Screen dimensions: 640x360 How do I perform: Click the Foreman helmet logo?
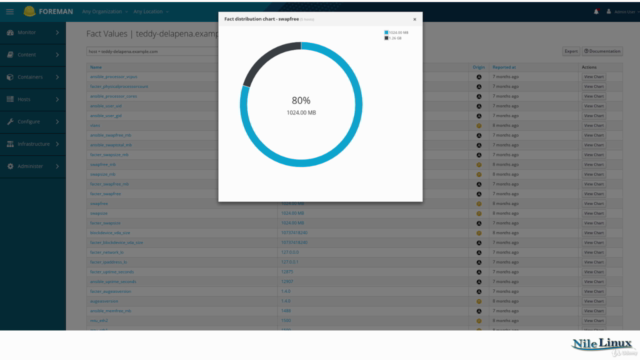(29, 11)
